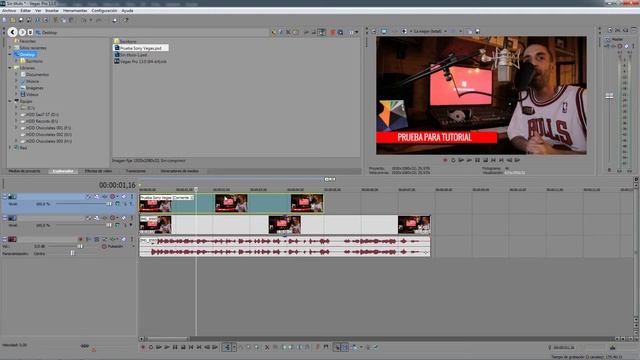640x360 pixels.
Task: Open the Insertar menu
Action: (52, 11)
